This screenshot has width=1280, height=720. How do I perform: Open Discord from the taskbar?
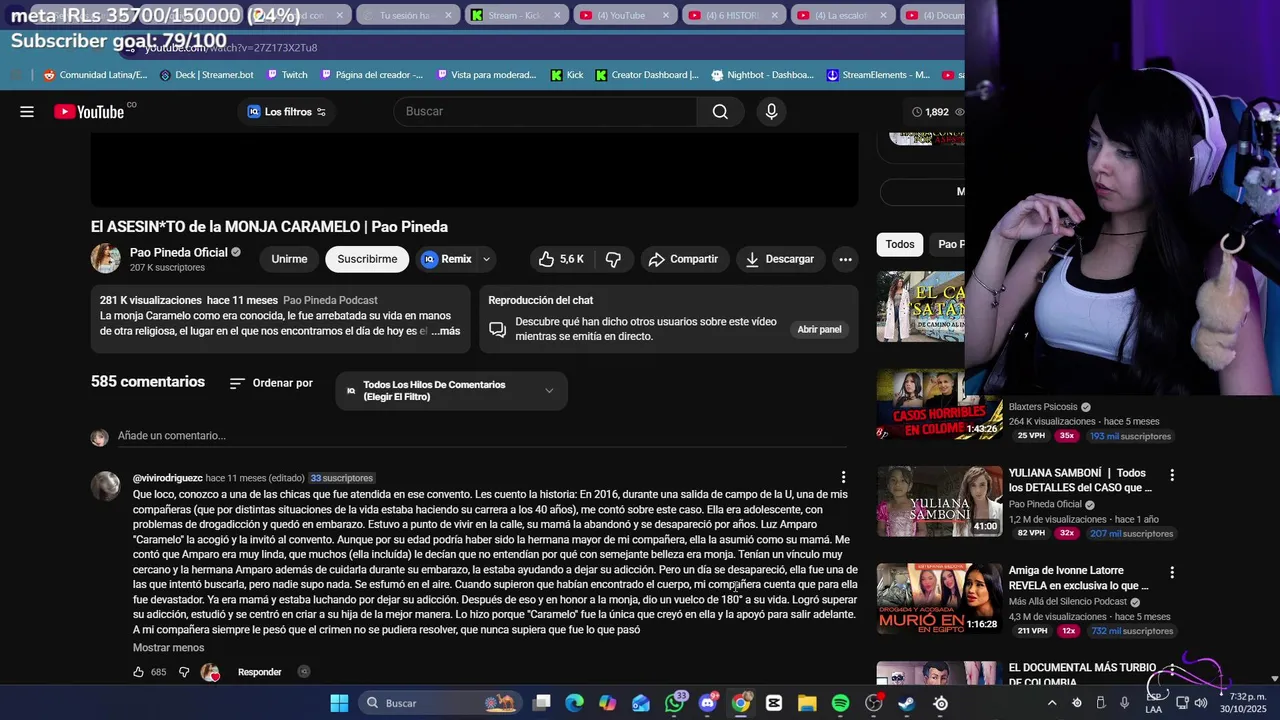click(x=708, y=703)
